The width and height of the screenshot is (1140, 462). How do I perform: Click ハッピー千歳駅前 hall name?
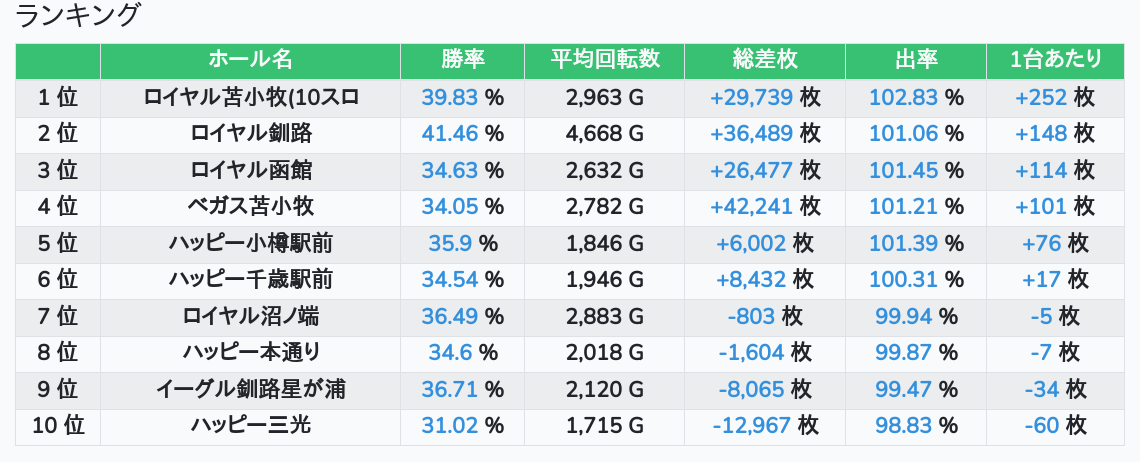tap(250, 279)
